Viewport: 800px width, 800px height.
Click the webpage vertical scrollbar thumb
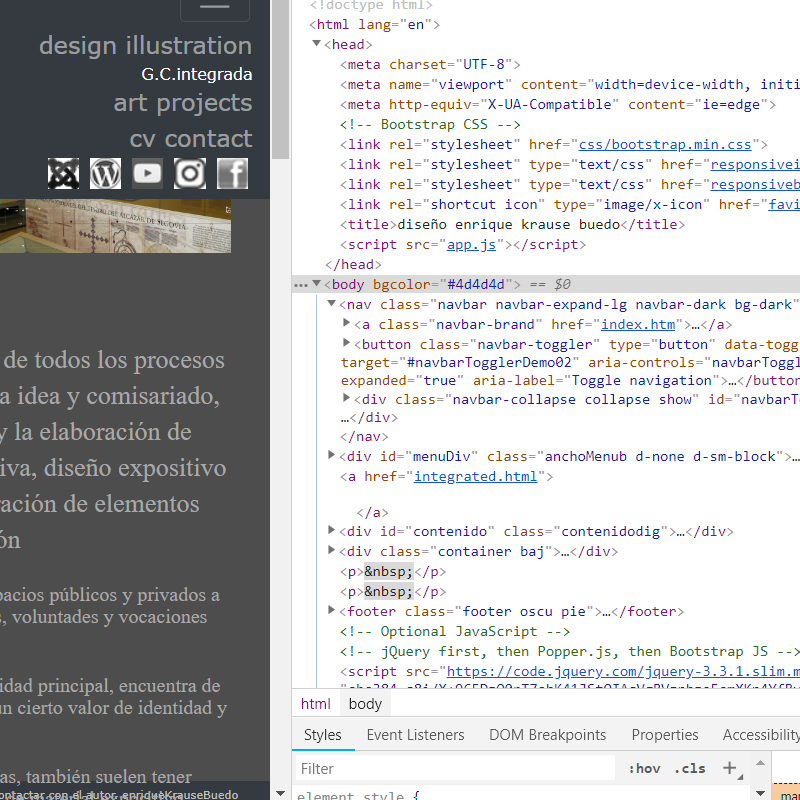coord(280,79)
